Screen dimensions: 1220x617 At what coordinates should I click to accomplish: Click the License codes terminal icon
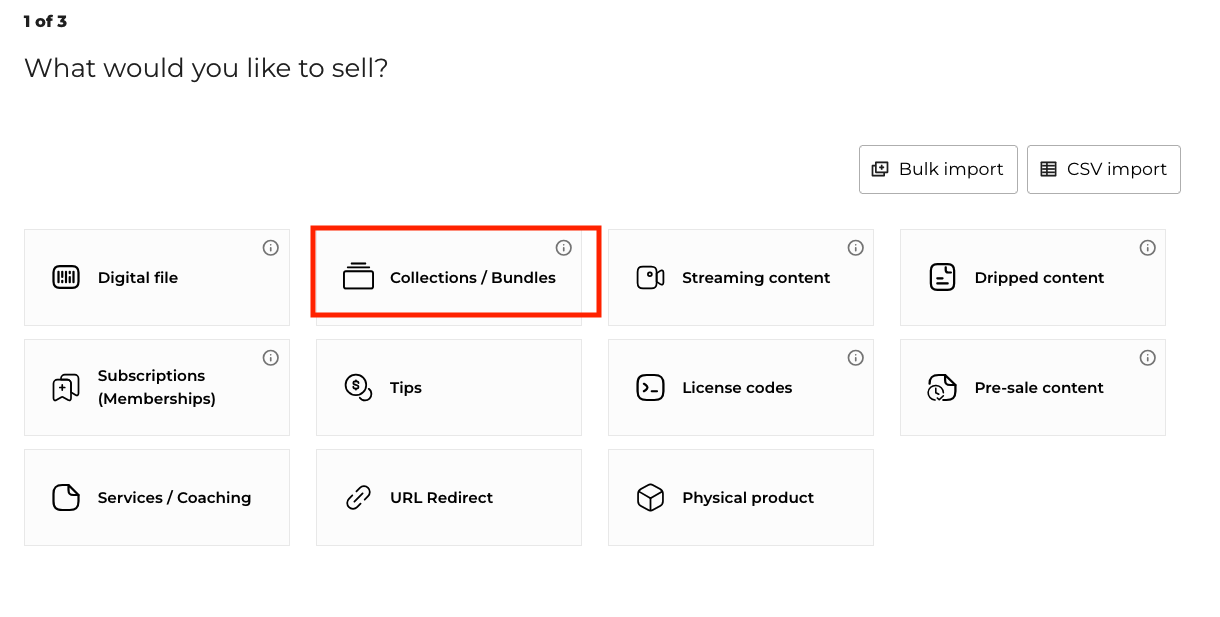click(650, 387)
